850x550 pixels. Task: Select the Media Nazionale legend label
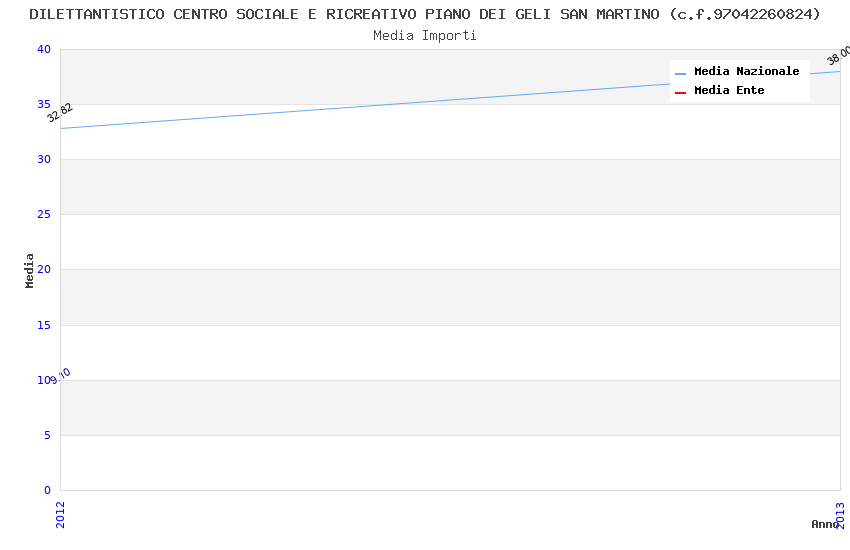(x=746, y=72)
